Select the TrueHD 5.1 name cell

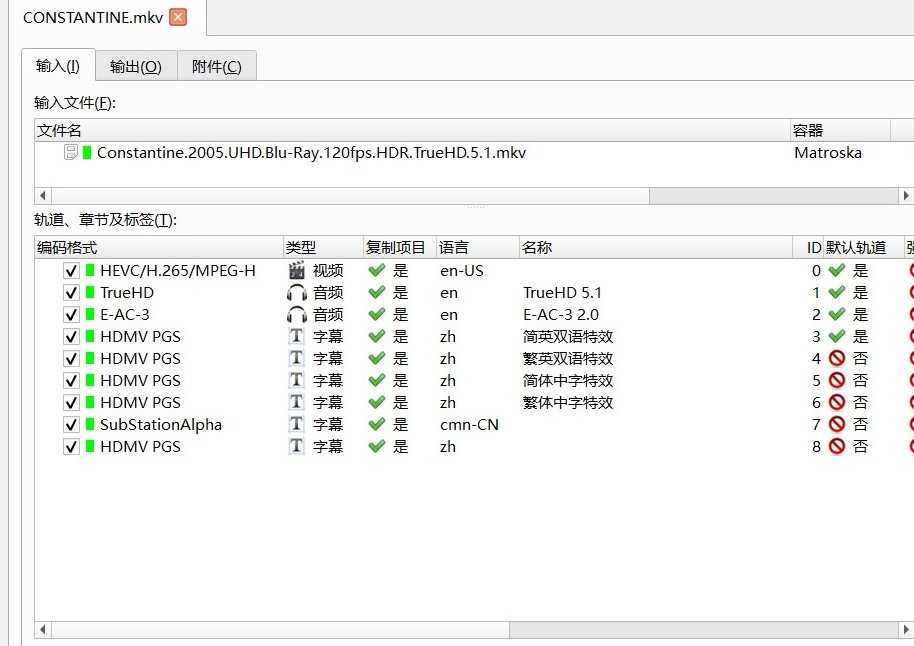562,293
